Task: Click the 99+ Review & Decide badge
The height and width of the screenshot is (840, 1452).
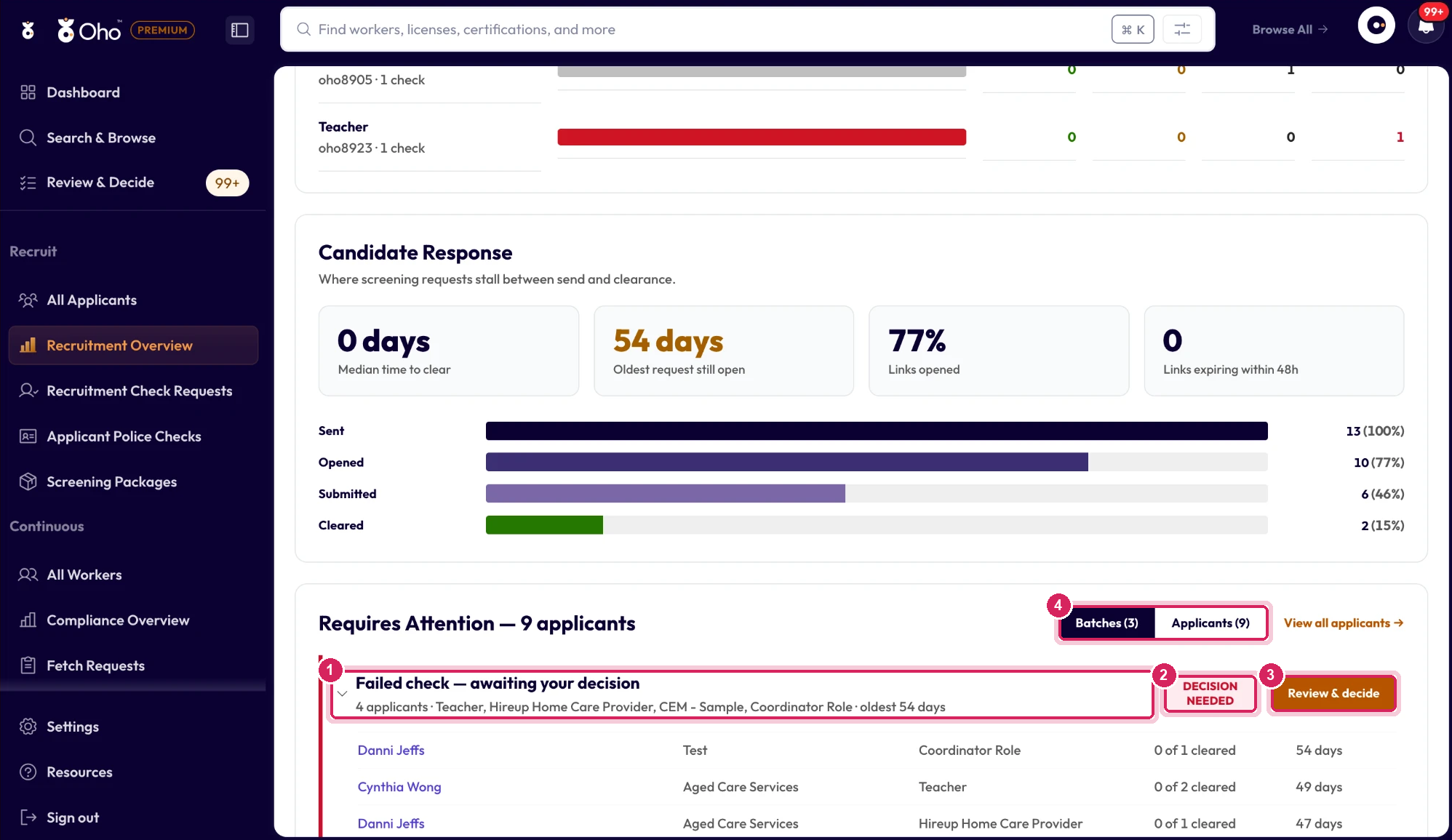Action: (x=227, y=183)
